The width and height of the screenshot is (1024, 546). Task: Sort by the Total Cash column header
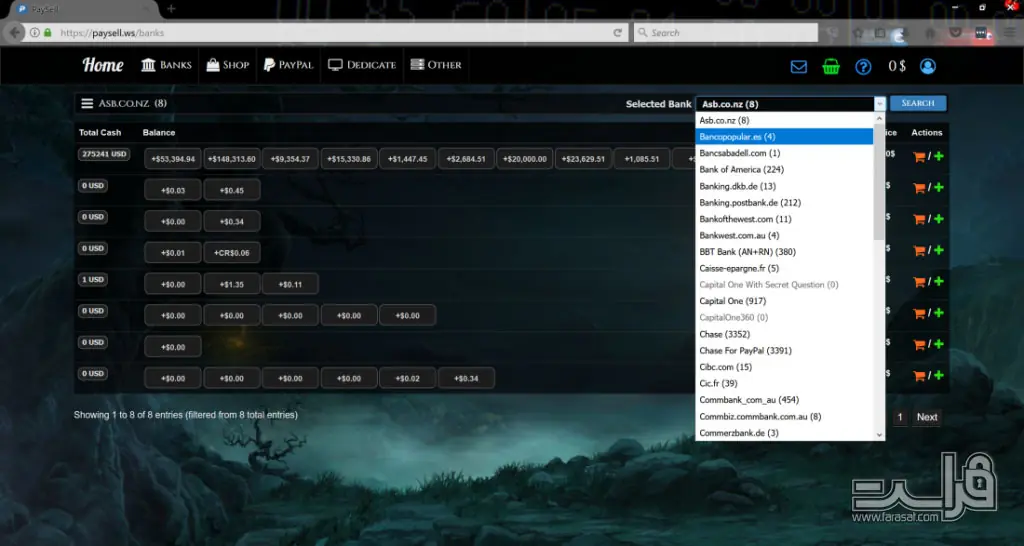point(100,133)
